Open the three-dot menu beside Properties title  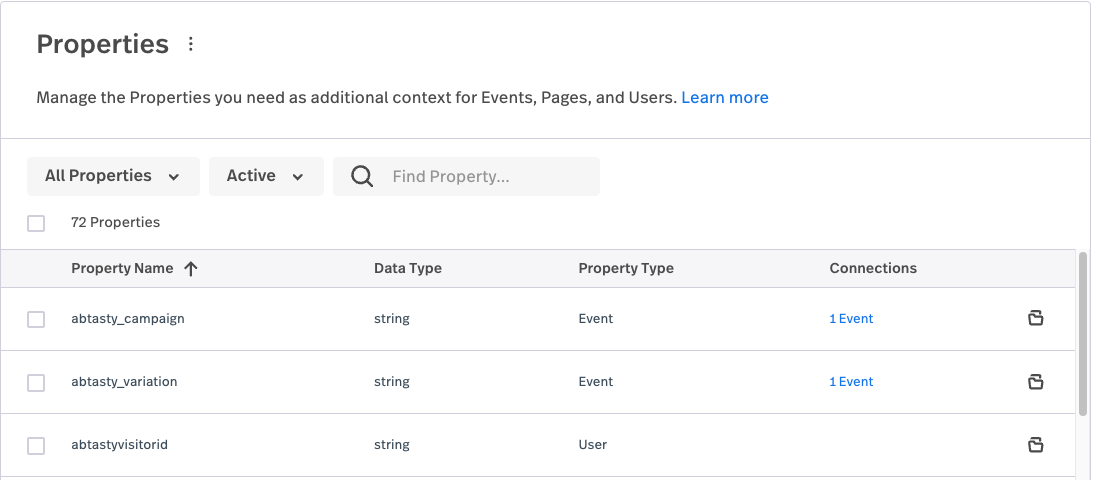(x=191, y=44)
